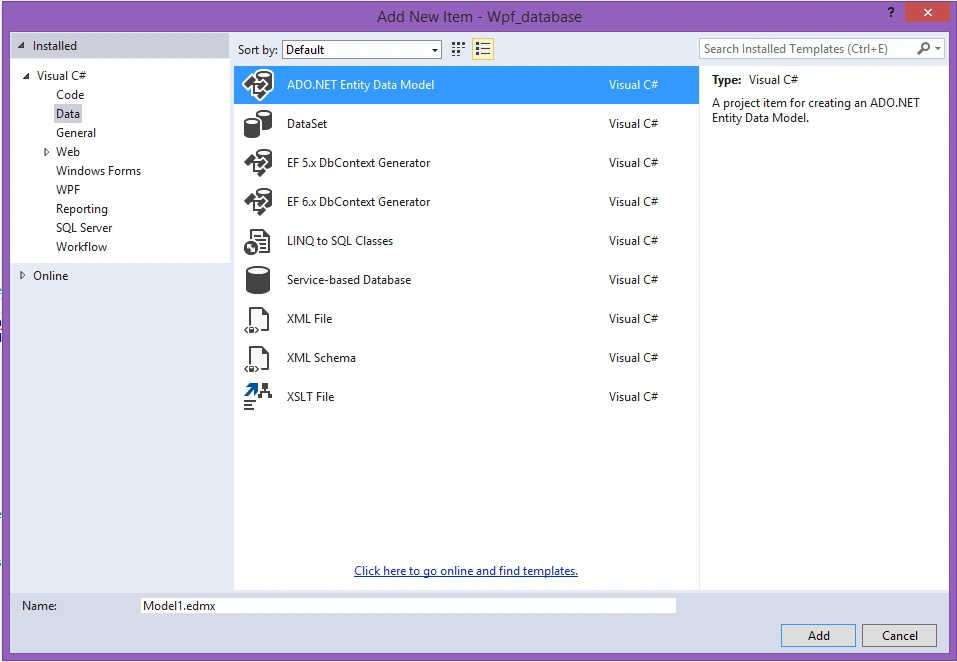Collapse the Visual C# tree node
957x662 pixels.
click(x=26, y=76)
